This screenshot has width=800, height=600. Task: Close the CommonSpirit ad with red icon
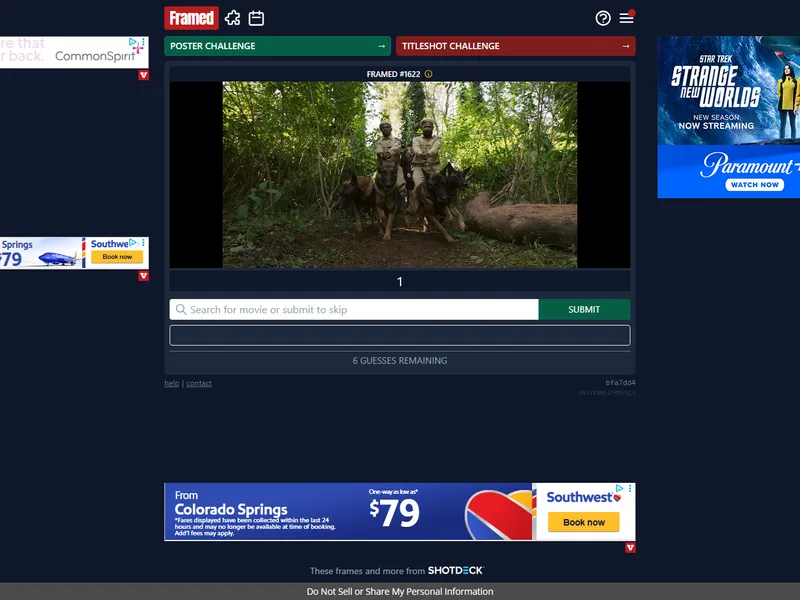pos(143,76)
